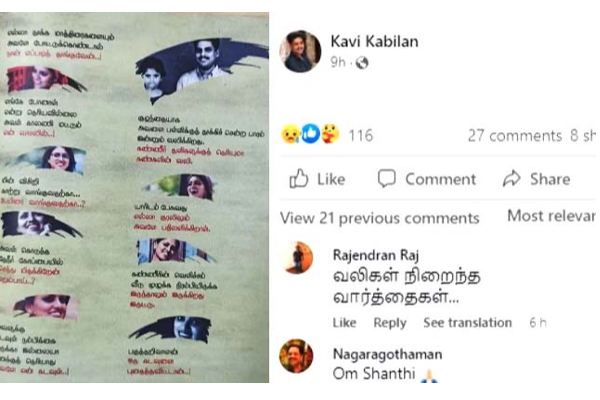The image size is (600, 400).
Task: Like Rajendran Raj's comment
Action: tap(344, 323)
